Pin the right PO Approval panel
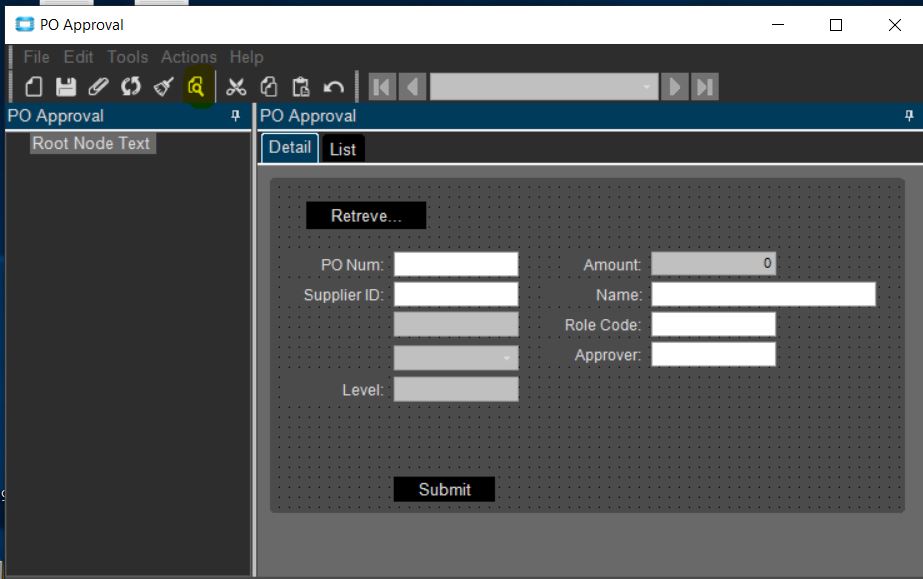923x579 pixels. 909,116
